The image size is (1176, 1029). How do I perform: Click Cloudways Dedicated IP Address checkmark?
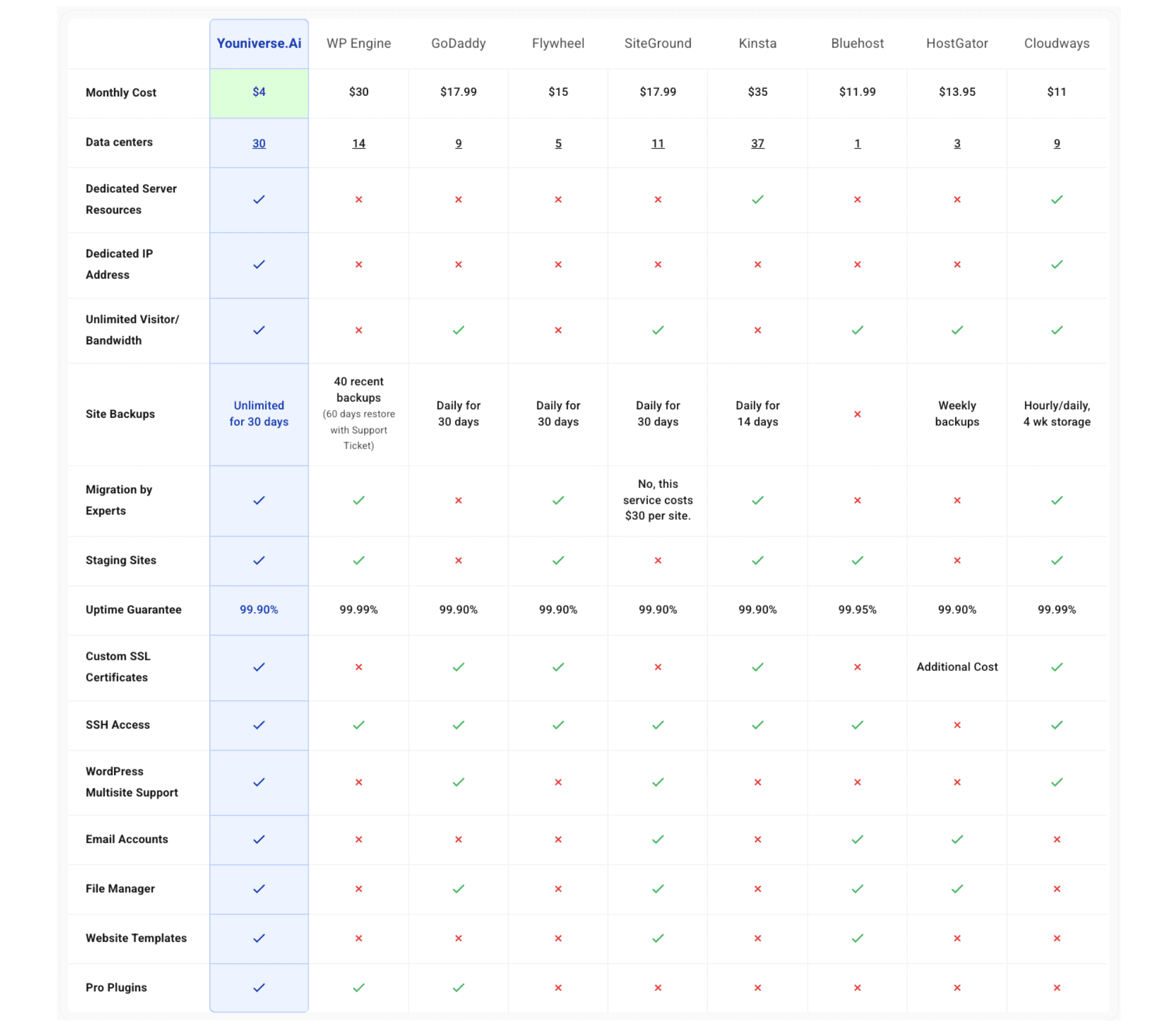1057,265
